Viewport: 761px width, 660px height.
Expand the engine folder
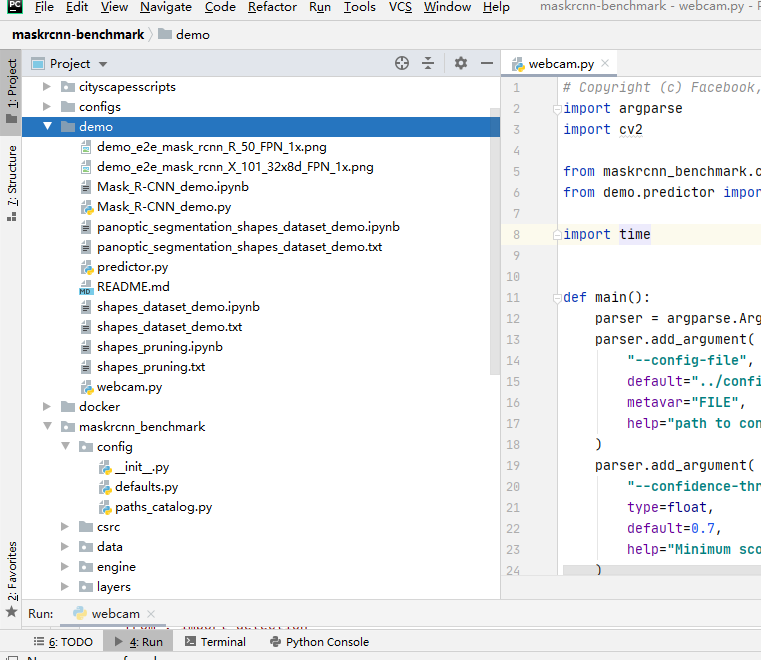pos(65,567)
